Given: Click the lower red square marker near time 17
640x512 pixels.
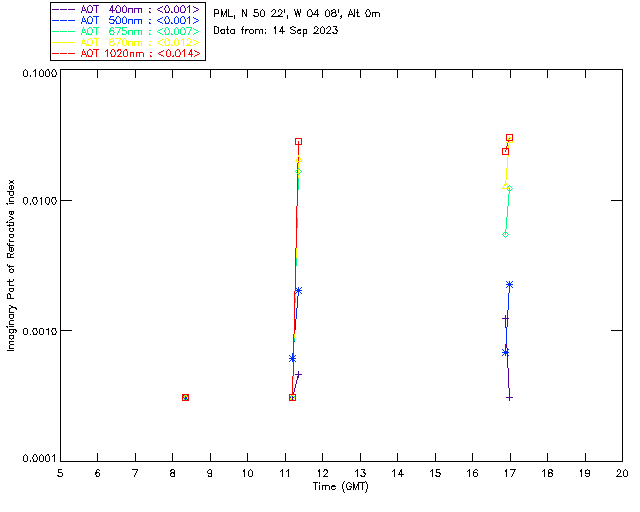Looking at the screenshot, I should click(x=505, y=151).
